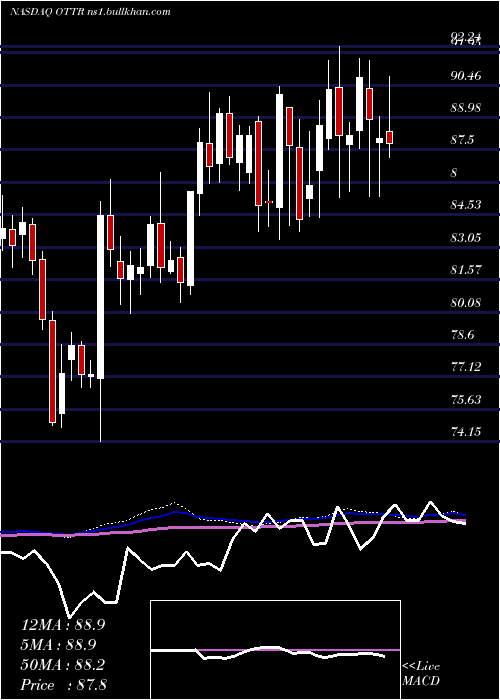The width and height of the screenshot is (500, 700).
Task: Click the NASDAQ OTTR ticker title
Action: 90,12
